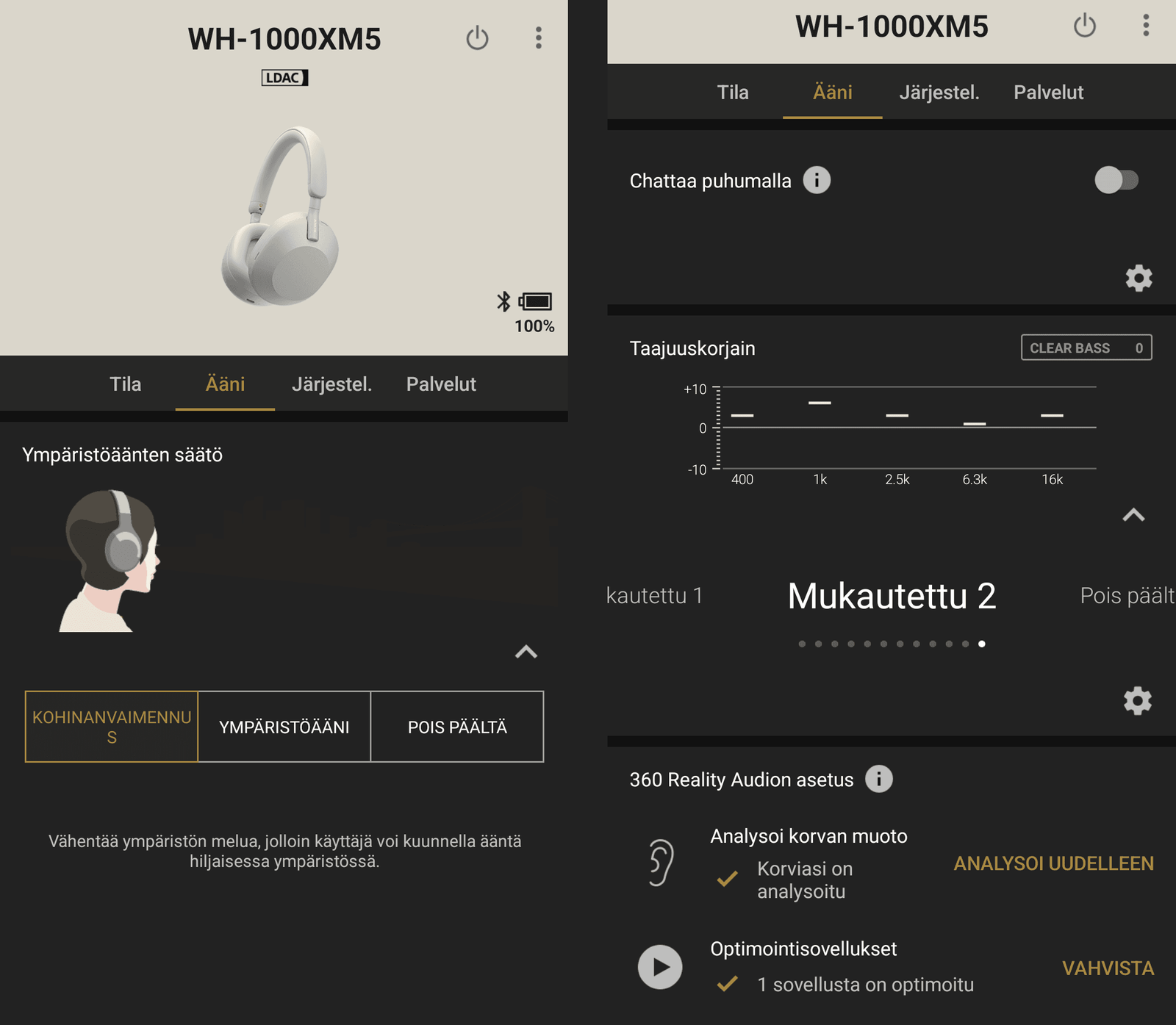Switch ambient control to POIS PÄÄLTÄ
1176x1025 pixels.
click(457, 727)
